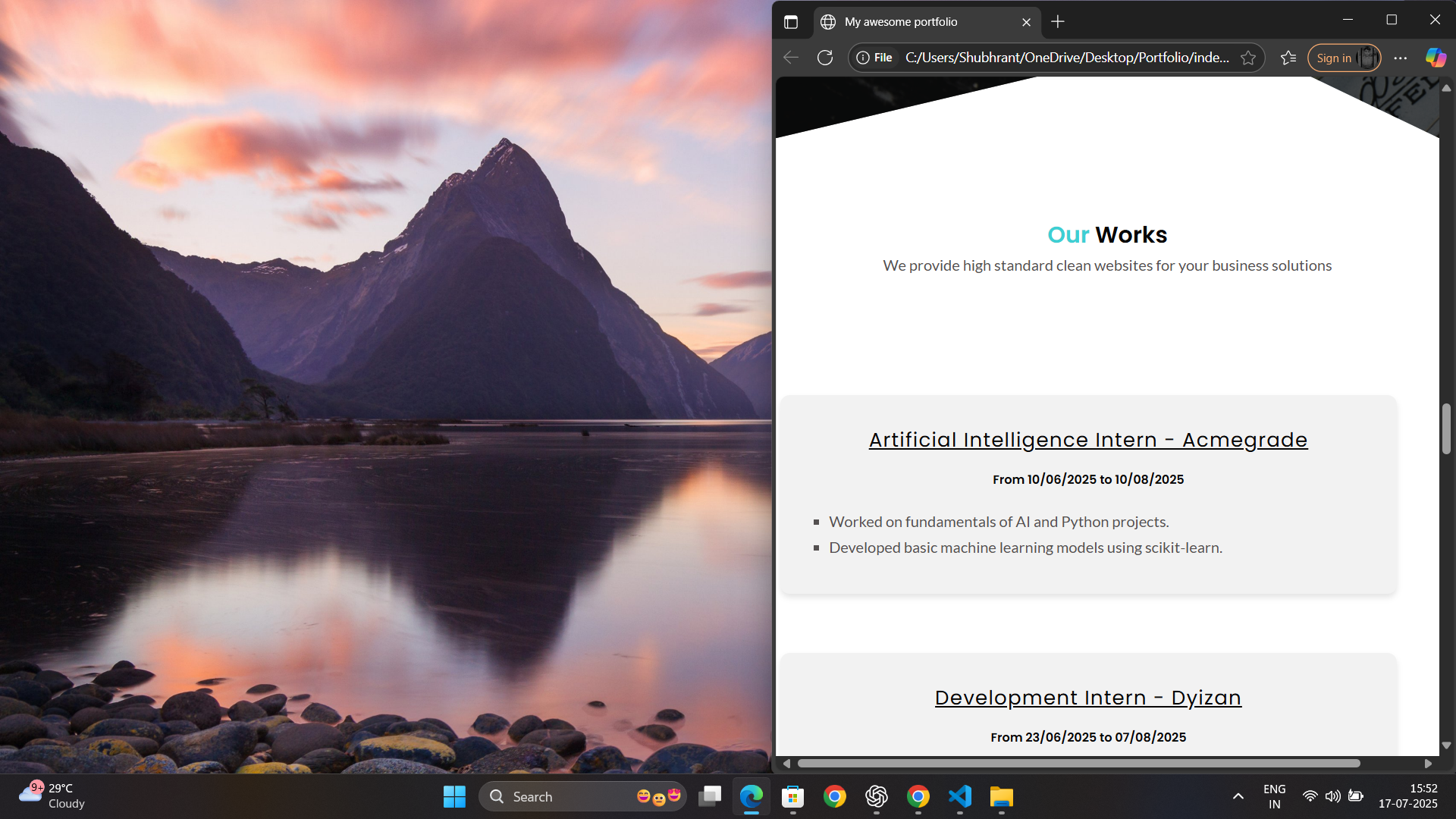1456x819 pixels.
Task: Open Development Intern - Dyizan link
Action: pyautogui.click(x=1088, y=698)
